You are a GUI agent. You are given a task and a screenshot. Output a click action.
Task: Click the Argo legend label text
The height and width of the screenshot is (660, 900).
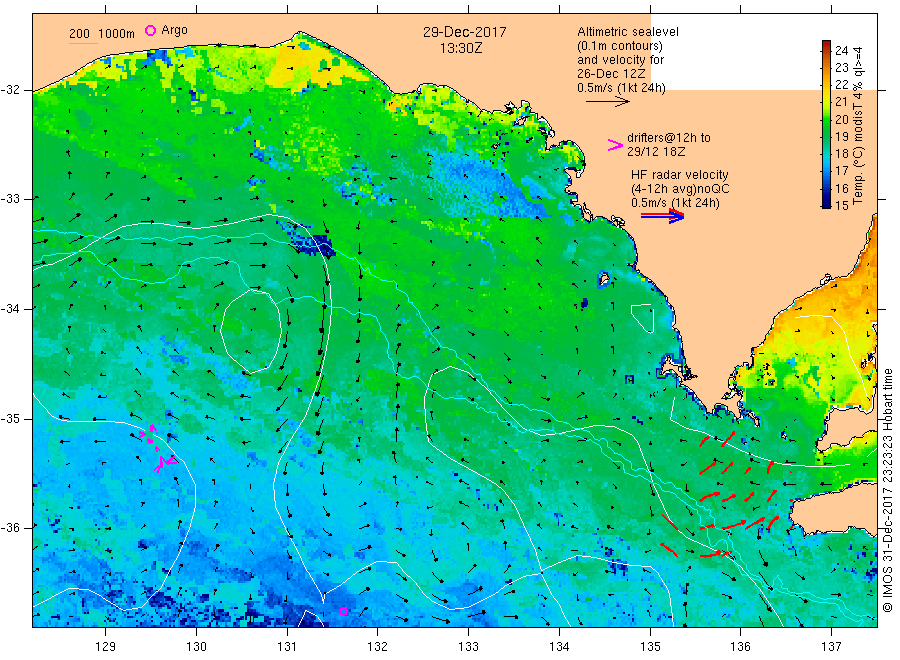(x=174, y=30)
